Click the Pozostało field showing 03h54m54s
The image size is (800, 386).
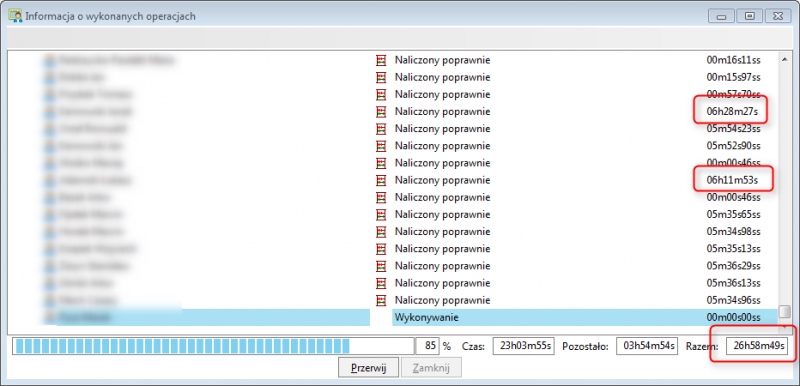(646, 346)
